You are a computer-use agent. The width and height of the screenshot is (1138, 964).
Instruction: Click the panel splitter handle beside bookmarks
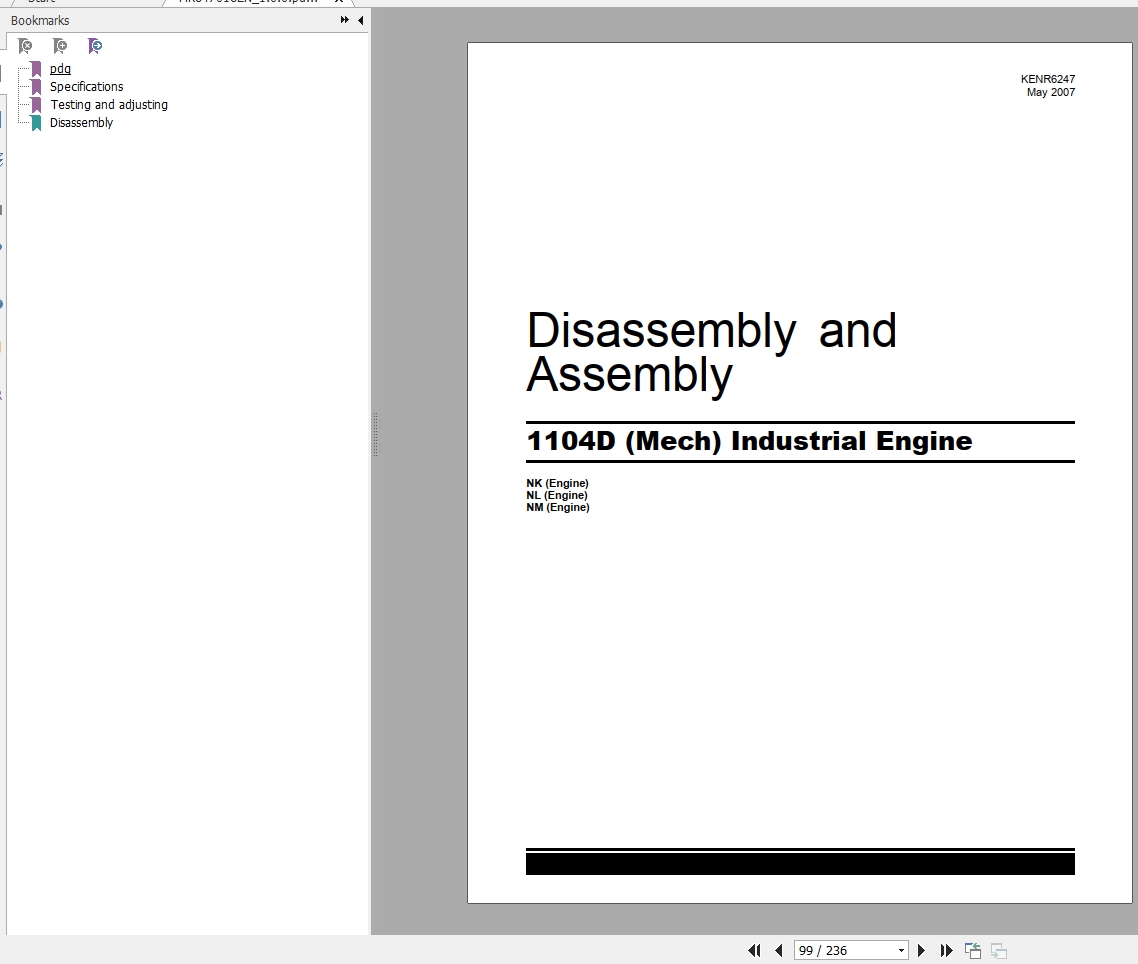pyautogui.click(x=375, y=435)
